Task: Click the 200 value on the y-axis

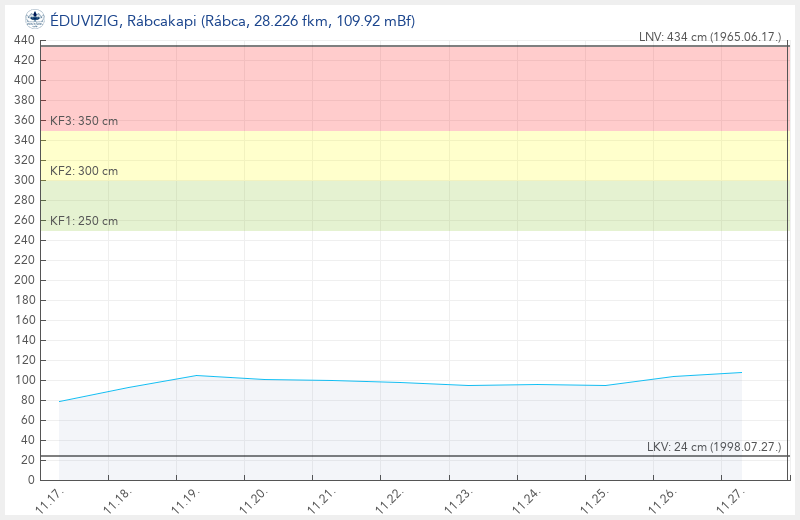Action: coord(24,280)
